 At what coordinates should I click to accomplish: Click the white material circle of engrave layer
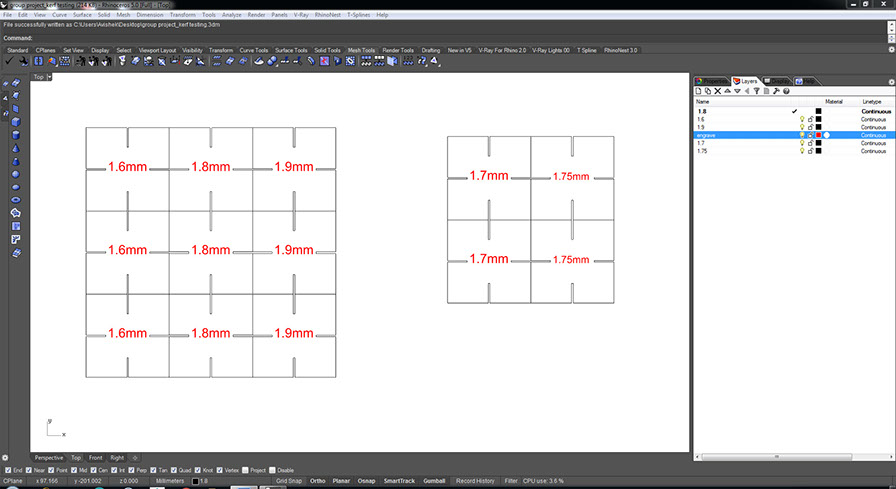pyautogui.click(x=827, y=135)
